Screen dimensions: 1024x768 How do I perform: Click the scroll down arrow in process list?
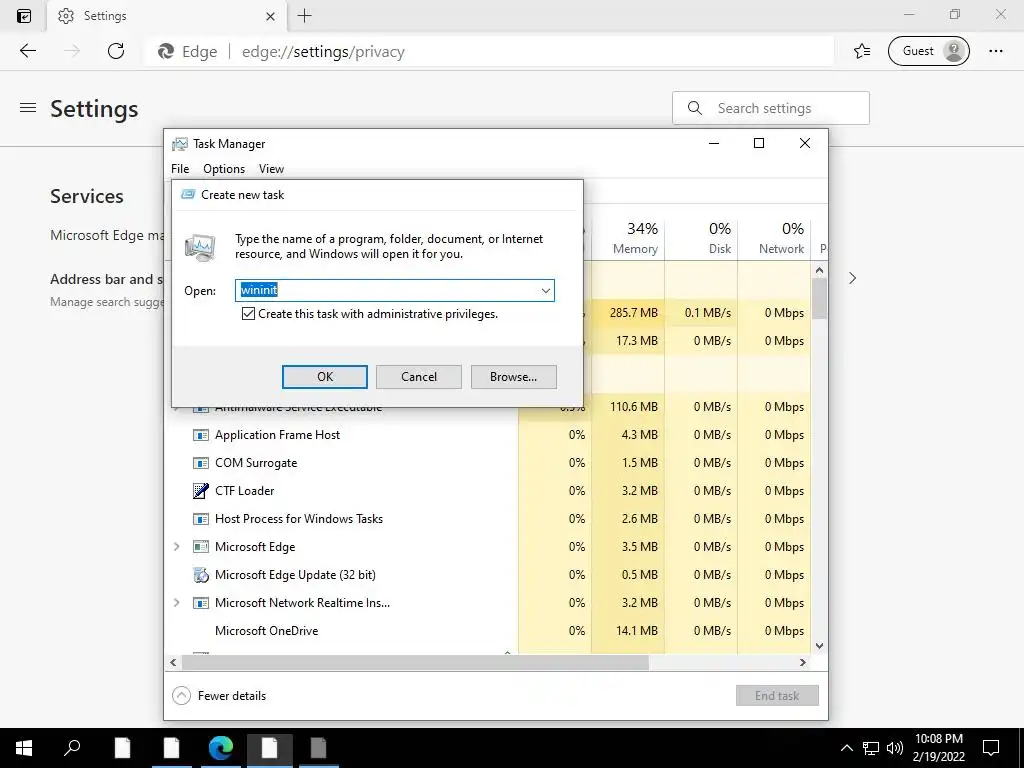[x=820, y=646]
